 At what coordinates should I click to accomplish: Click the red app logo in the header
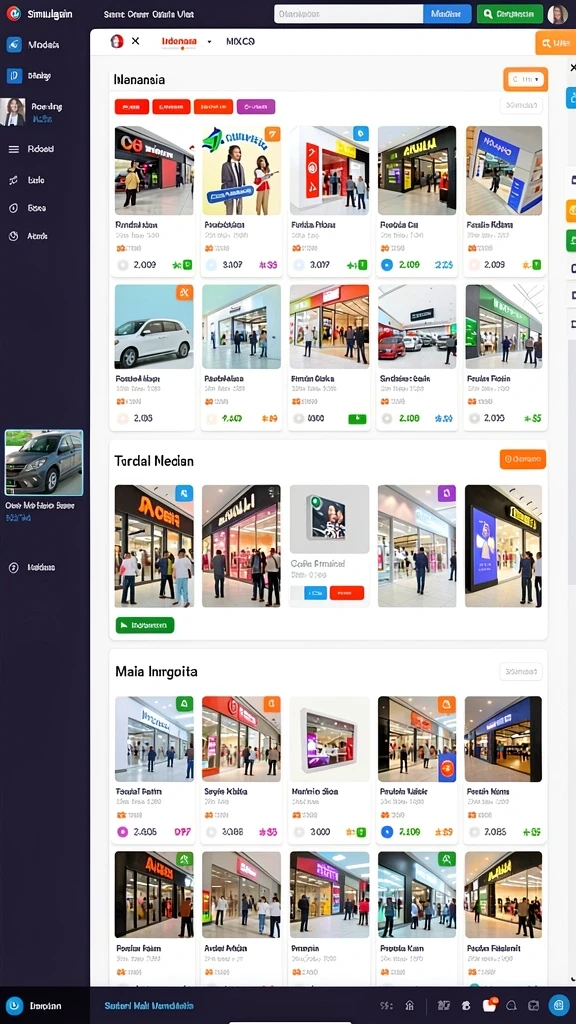[x=13, y=14]
